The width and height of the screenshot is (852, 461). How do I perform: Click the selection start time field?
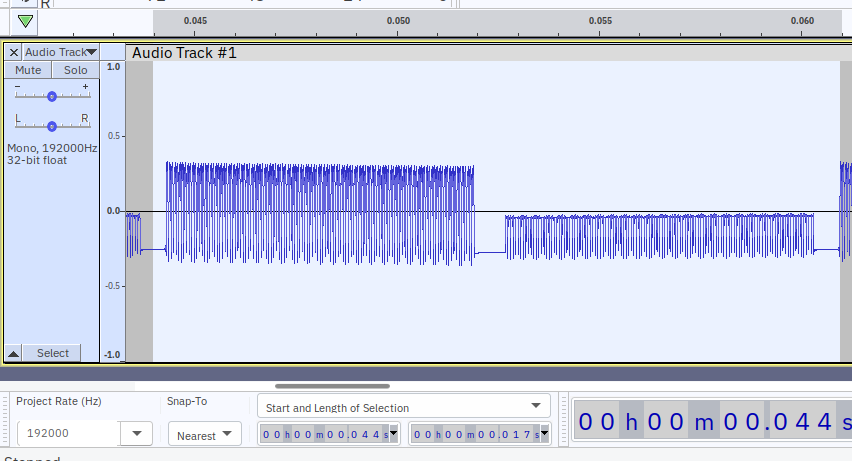coord(322,434)
